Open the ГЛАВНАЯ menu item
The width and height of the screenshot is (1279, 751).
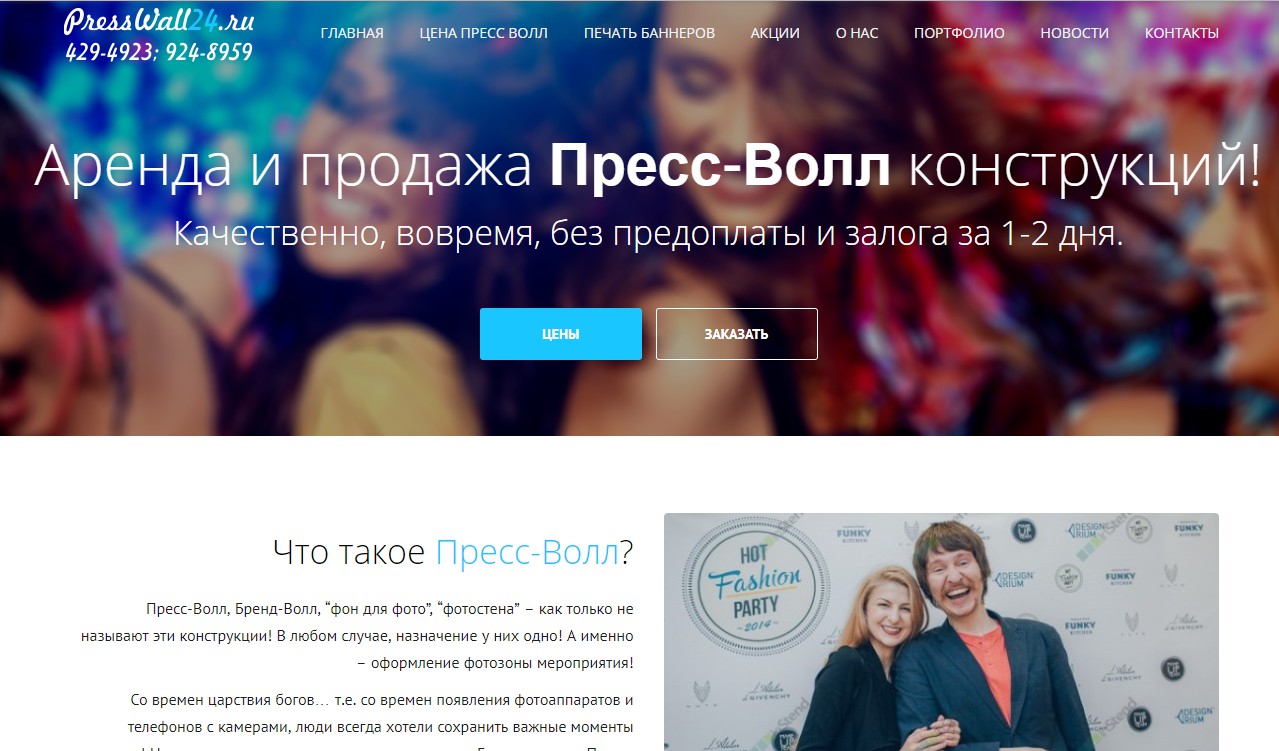tap(352, 33)
